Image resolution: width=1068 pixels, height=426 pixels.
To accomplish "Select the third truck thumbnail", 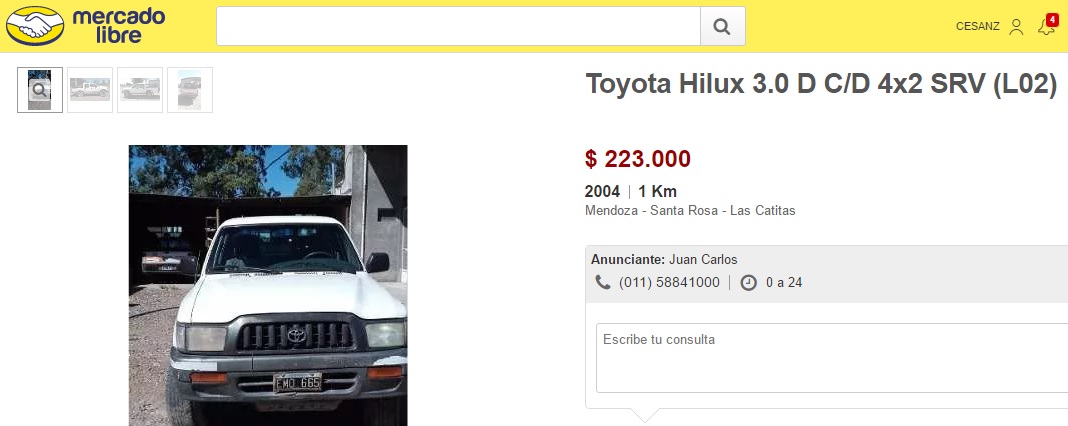I will (x=140, y=90).
